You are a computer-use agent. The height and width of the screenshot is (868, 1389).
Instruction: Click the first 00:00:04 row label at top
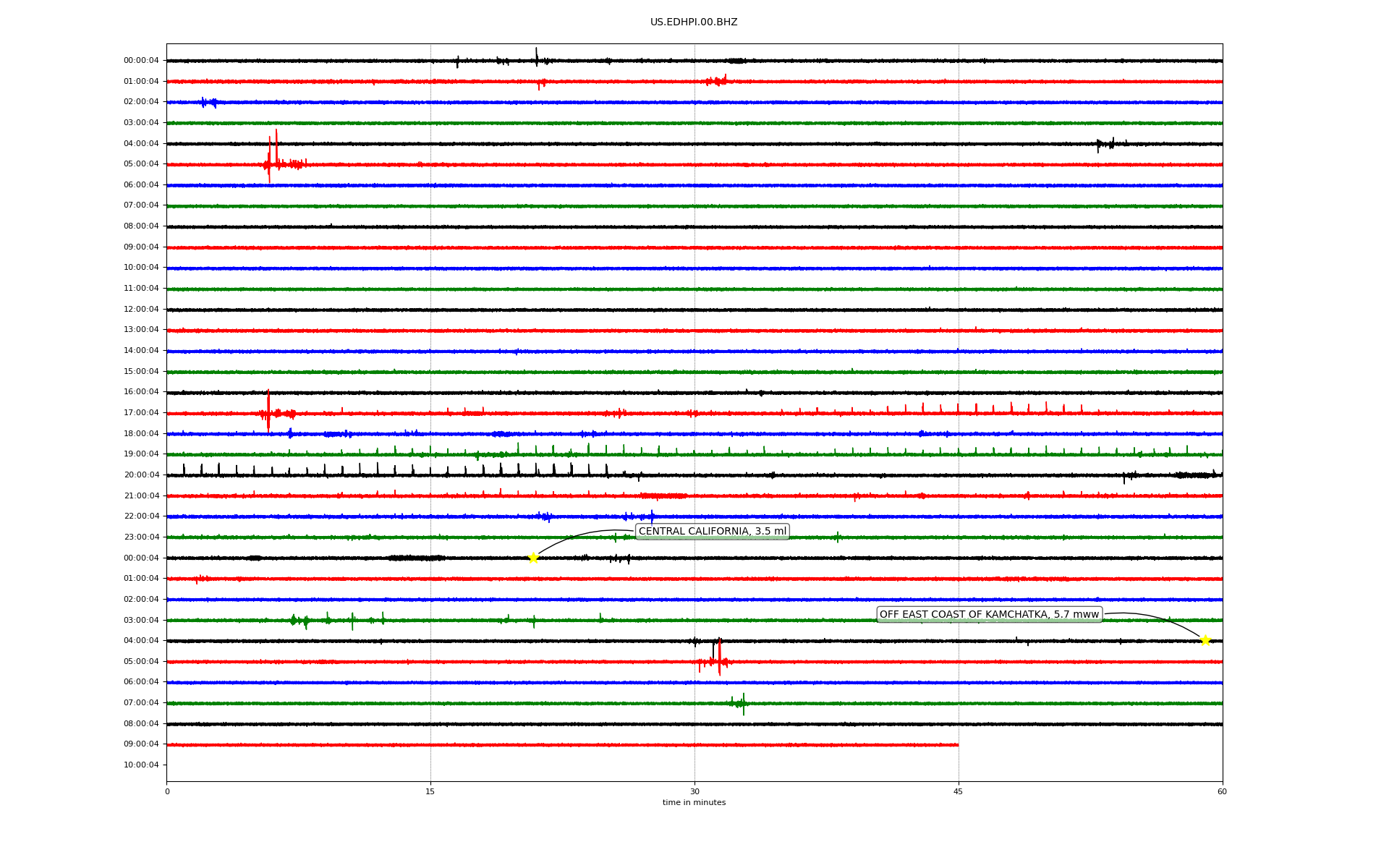141,61
